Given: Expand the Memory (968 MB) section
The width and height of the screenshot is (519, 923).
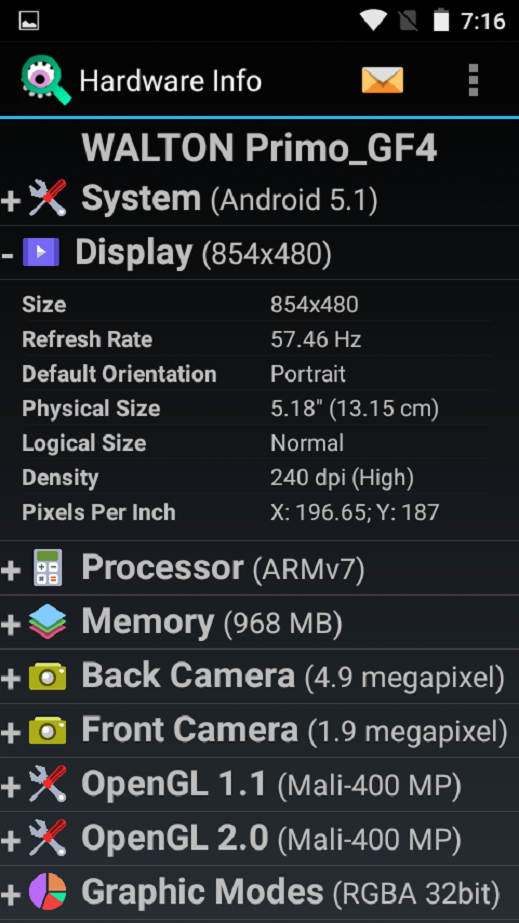Looking at the screenshot, I should [x=260, y=622].
